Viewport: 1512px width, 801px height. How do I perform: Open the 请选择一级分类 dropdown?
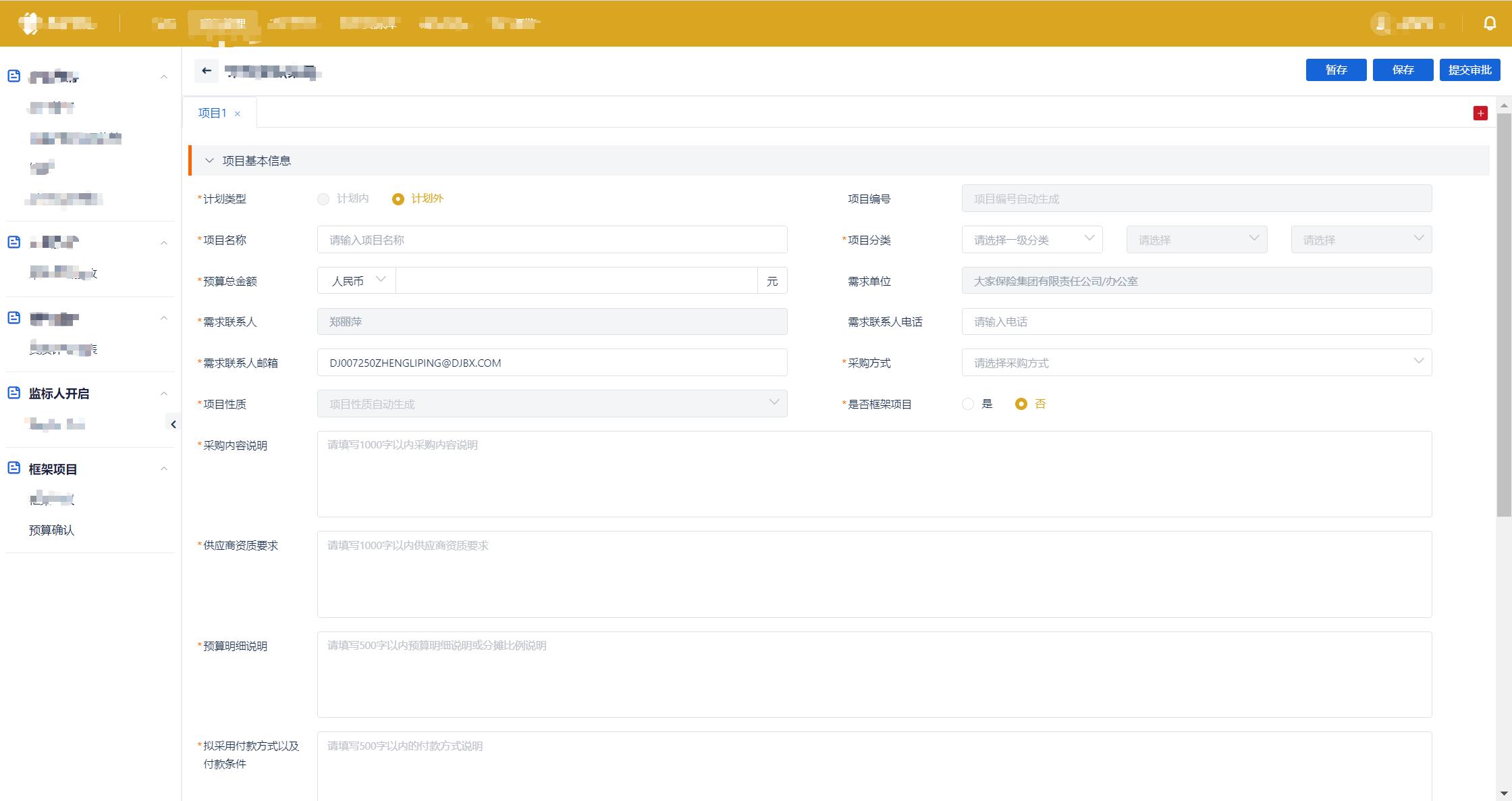(x=1032, y=240)
